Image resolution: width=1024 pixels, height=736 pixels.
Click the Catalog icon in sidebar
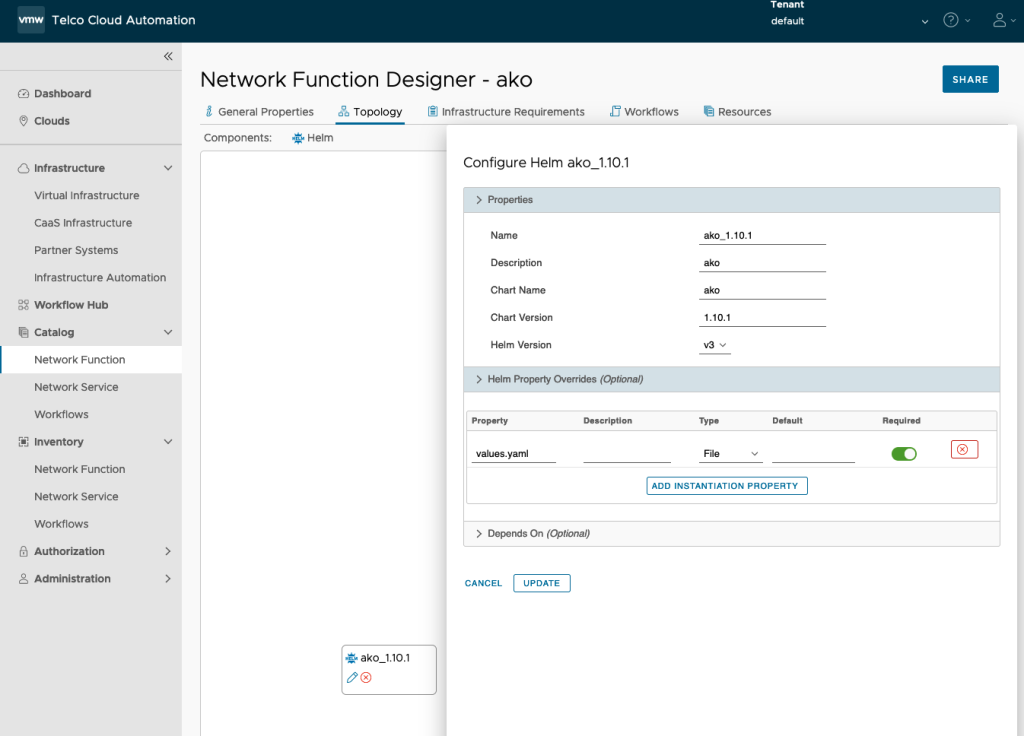pos(24,332)
